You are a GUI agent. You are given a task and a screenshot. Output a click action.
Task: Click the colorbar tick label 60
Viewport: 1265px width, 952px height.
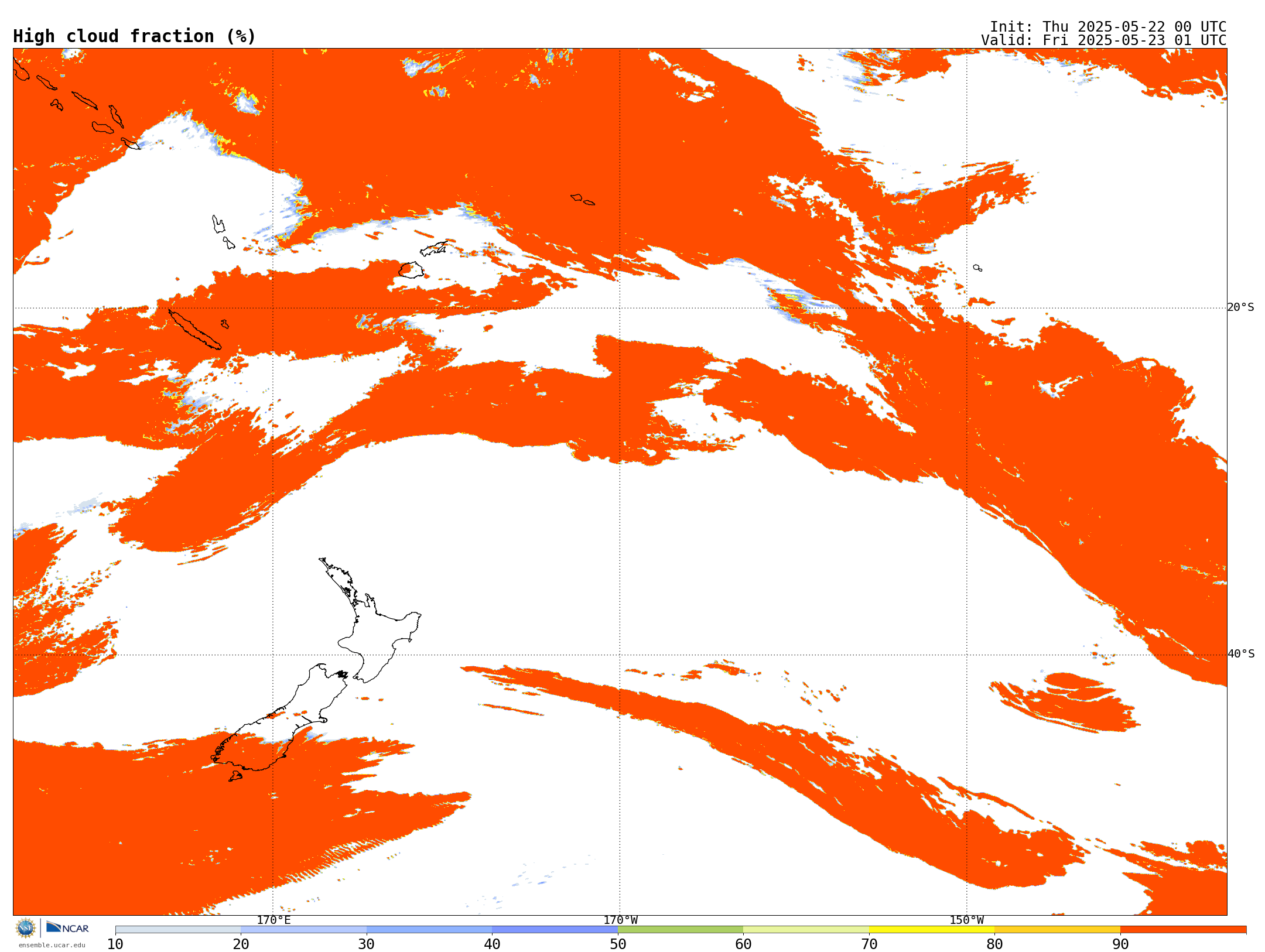click(x=743, y=944)
